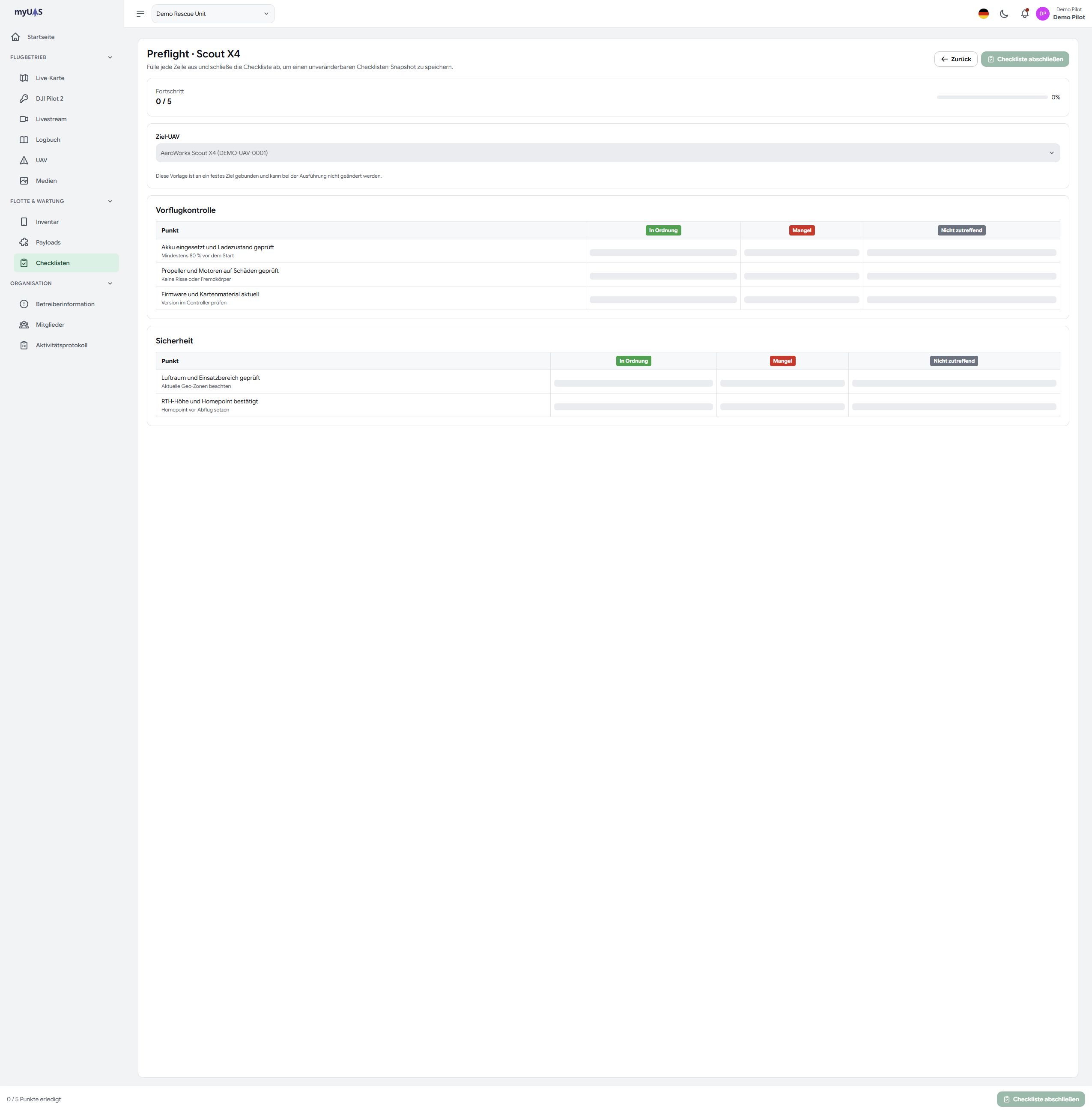Open the Demo Rescue Unit organization dropdown
Viewport: 1092px width, 1112px height.
point(213,14)
